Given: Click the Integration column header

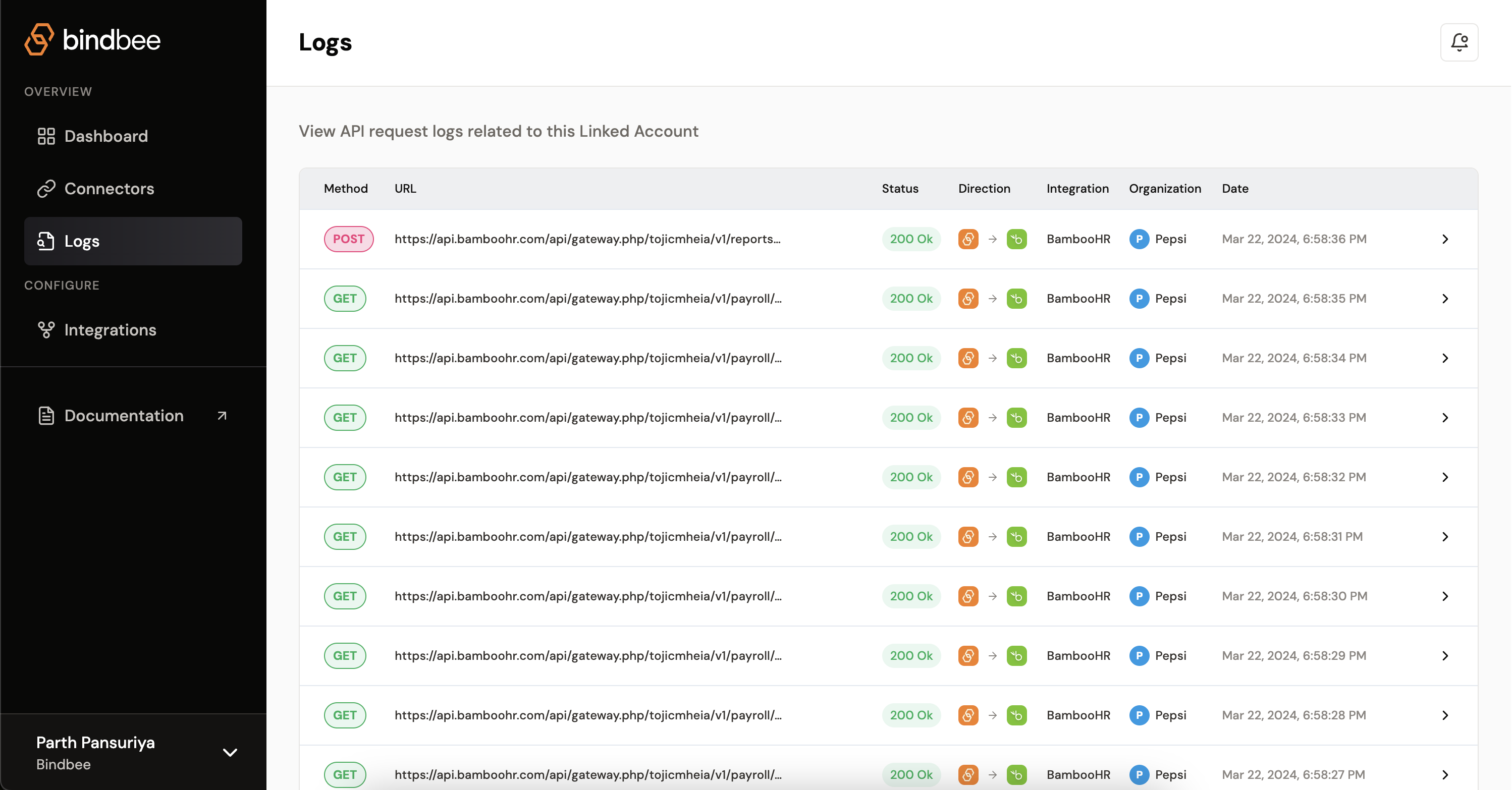Looking at the screenshot, I should 1077,188.
